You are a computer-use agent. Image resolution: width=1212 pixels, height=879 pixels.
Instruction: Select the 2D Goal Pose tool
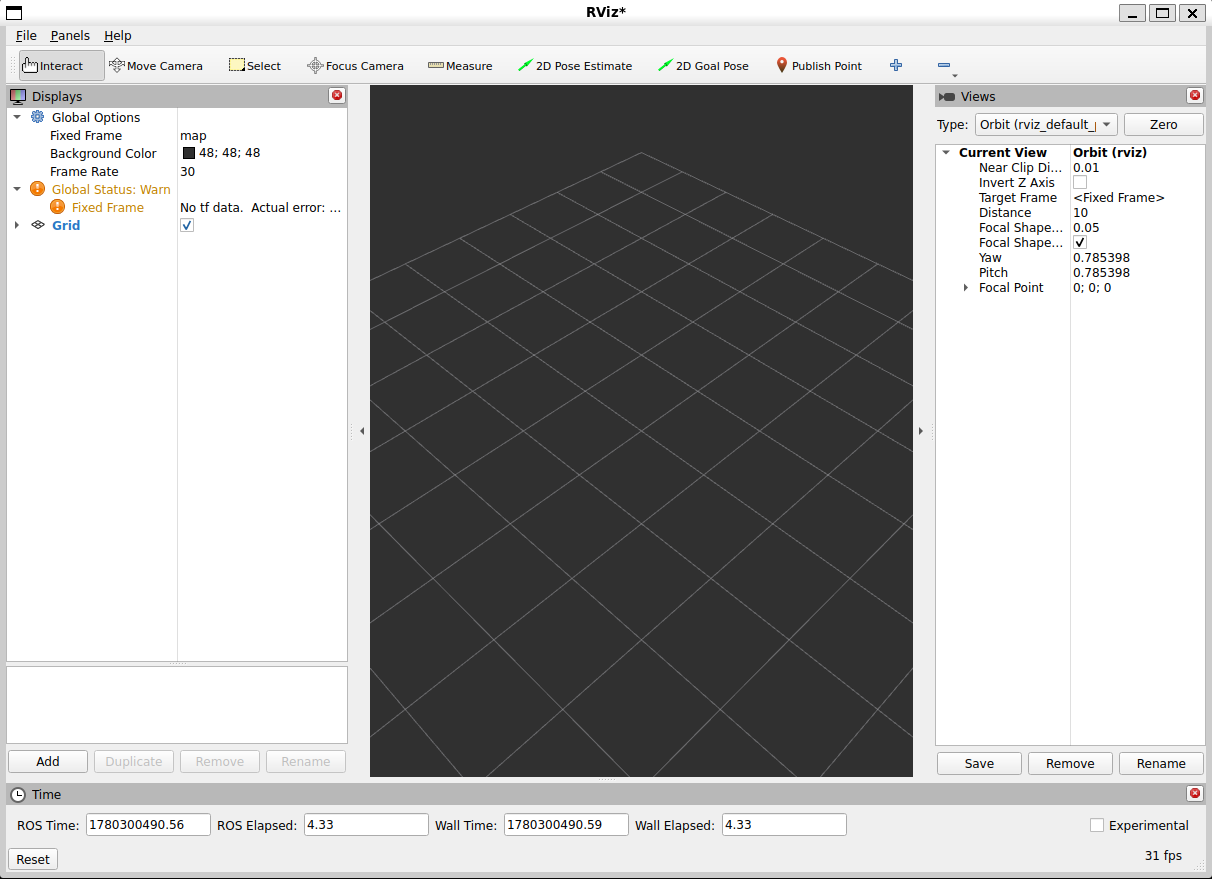coord(703,66)
